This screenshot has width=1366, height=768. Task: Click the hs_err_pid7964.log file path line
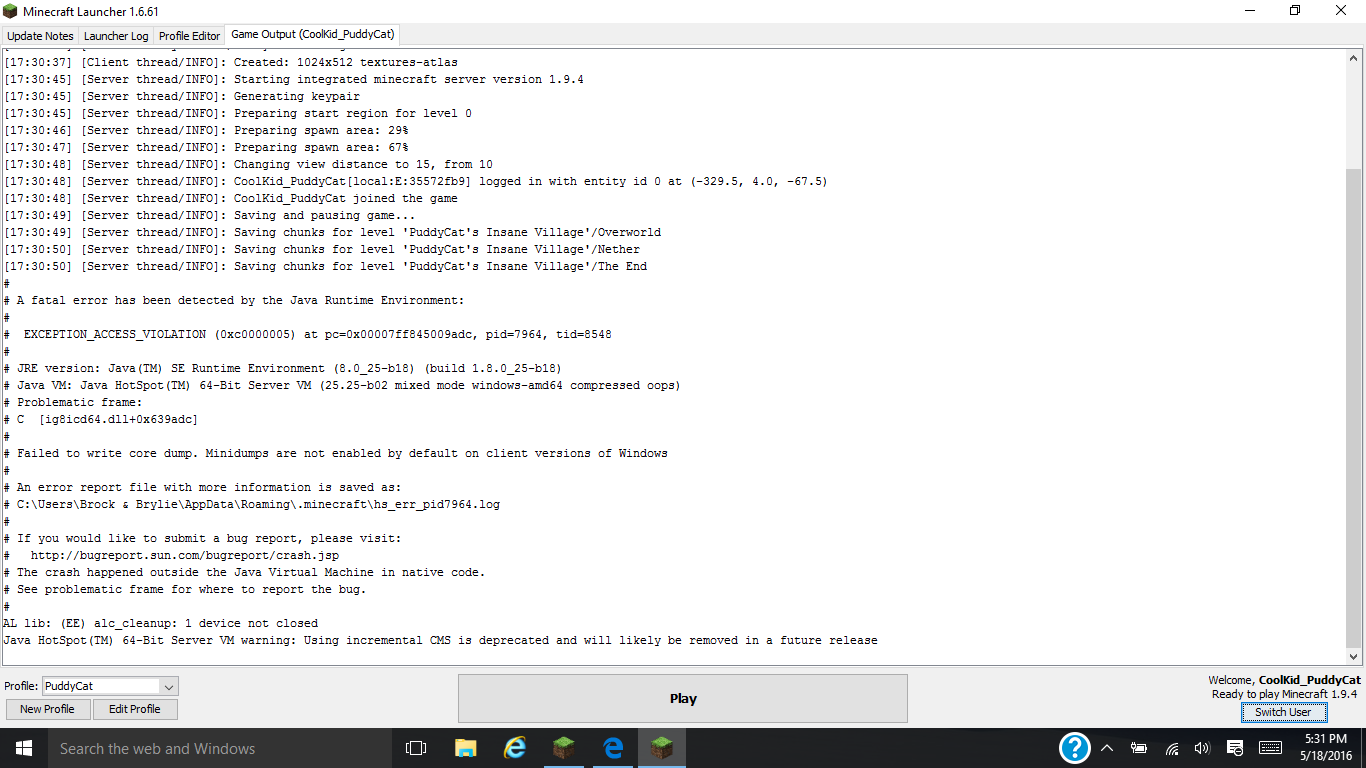coord(251,504)
